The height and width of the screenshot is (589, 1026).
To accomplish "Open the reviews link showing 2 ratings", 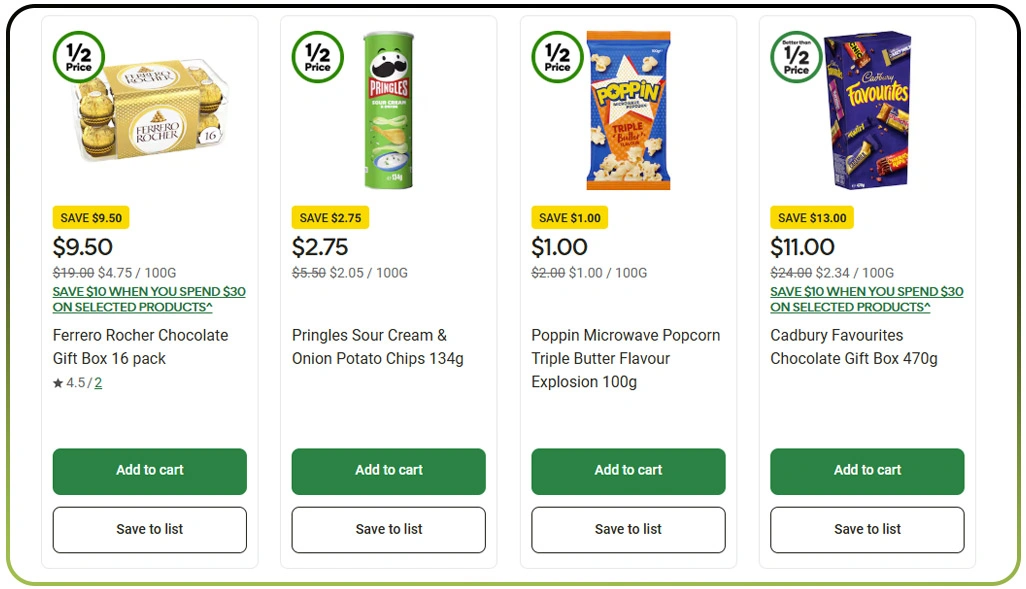I will [98, 382].
